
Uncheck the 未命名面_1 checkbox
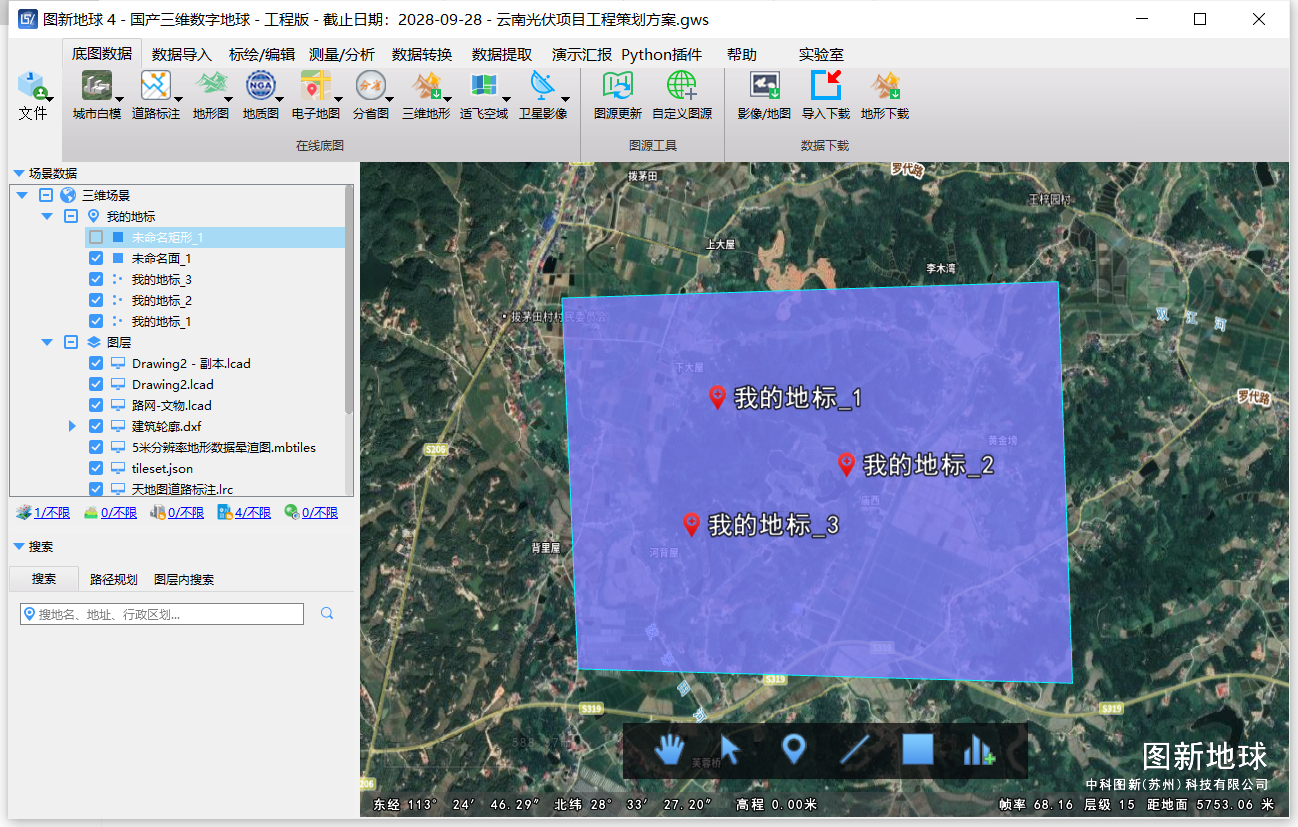96,258
